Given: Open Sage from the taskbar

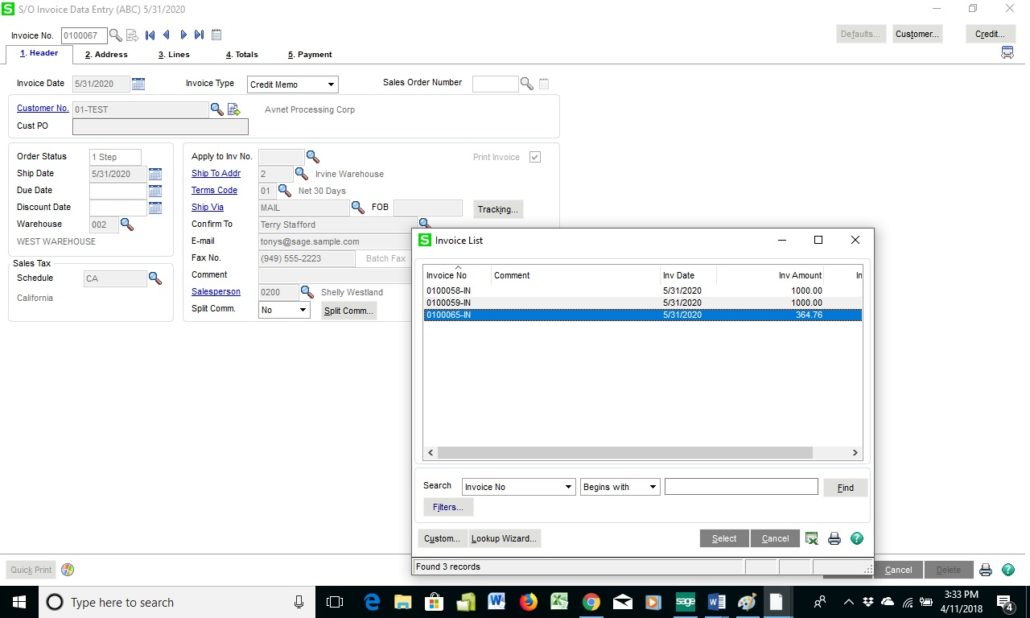Looking at the screenshot, I should [685, 602].
